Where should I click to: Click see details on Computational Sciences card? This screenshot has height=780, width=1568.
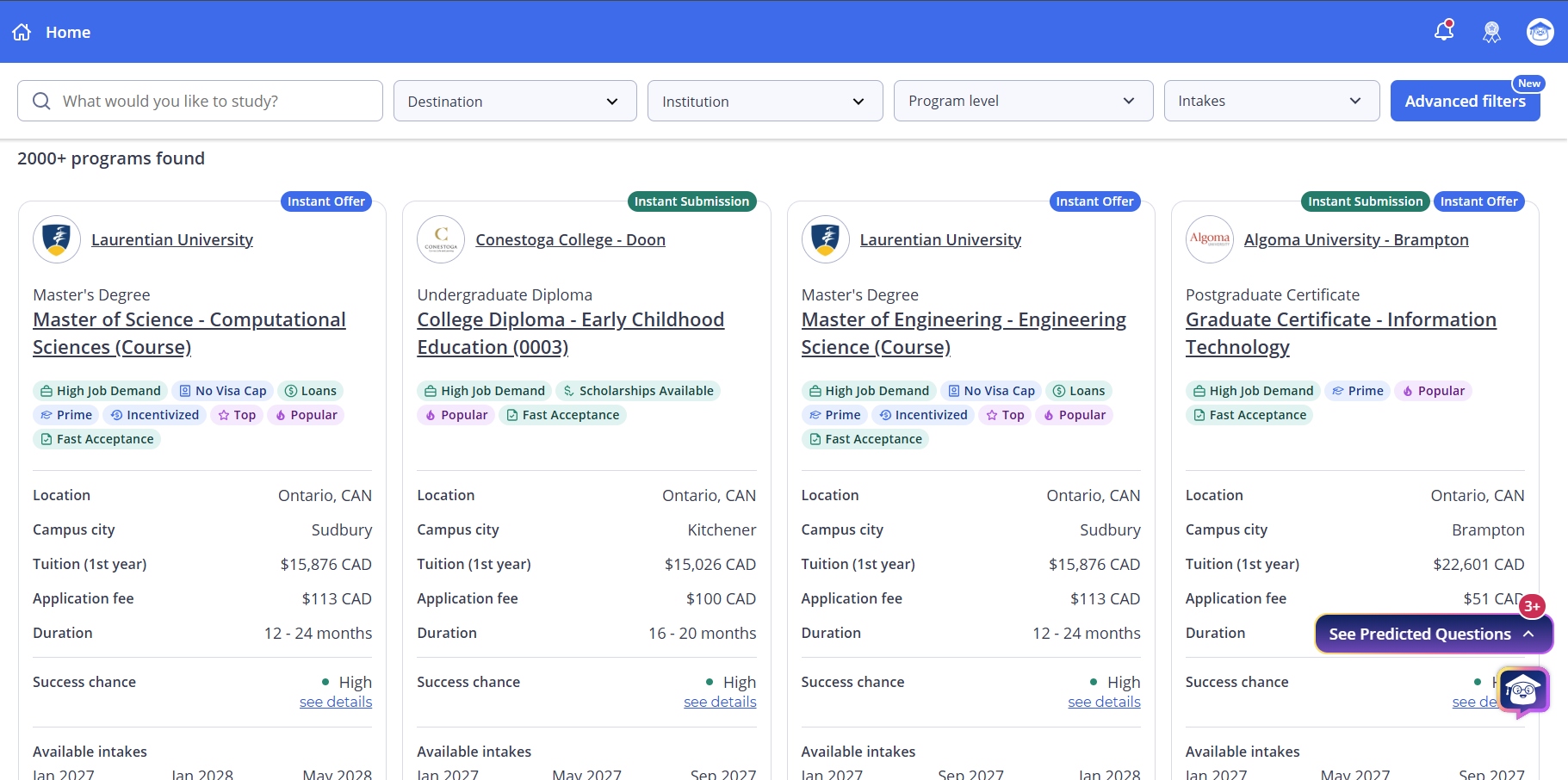tap(336, 702)
